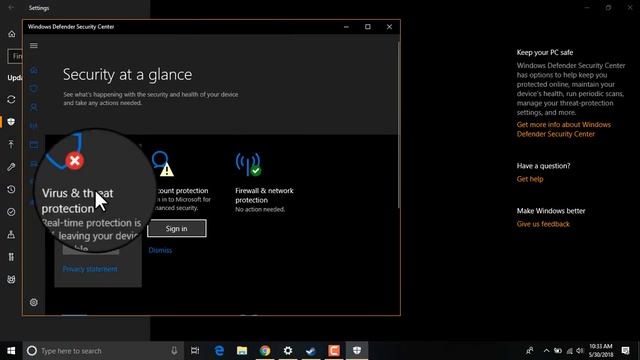The height and width of the screenshot is (360, 640).
Task: Open Task View on the taskbar
Action: [195, 351]
